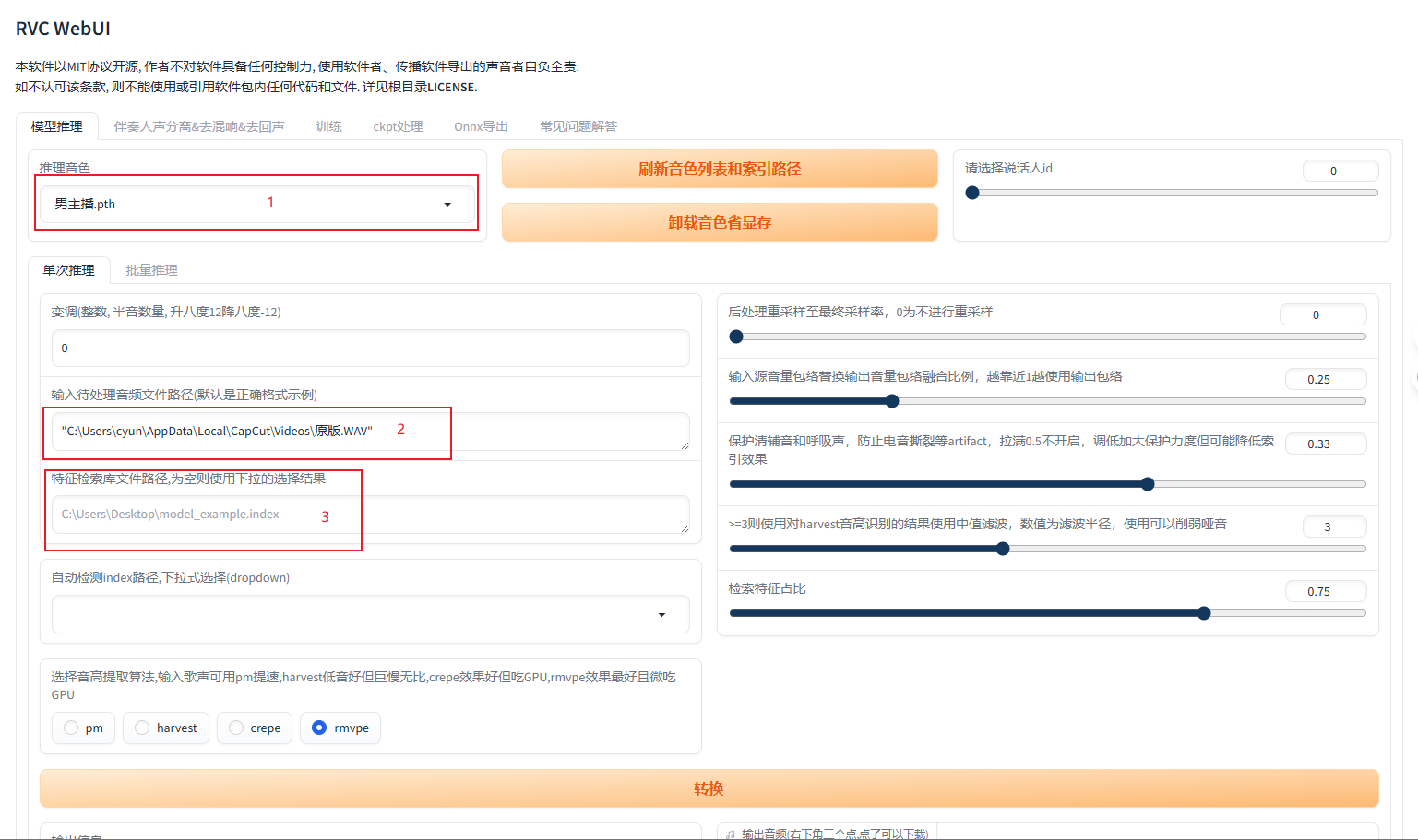This screenshot has width=1418, height=840.
Task: Click the 卸载音色省显存 button
Action: click(719, 221)
